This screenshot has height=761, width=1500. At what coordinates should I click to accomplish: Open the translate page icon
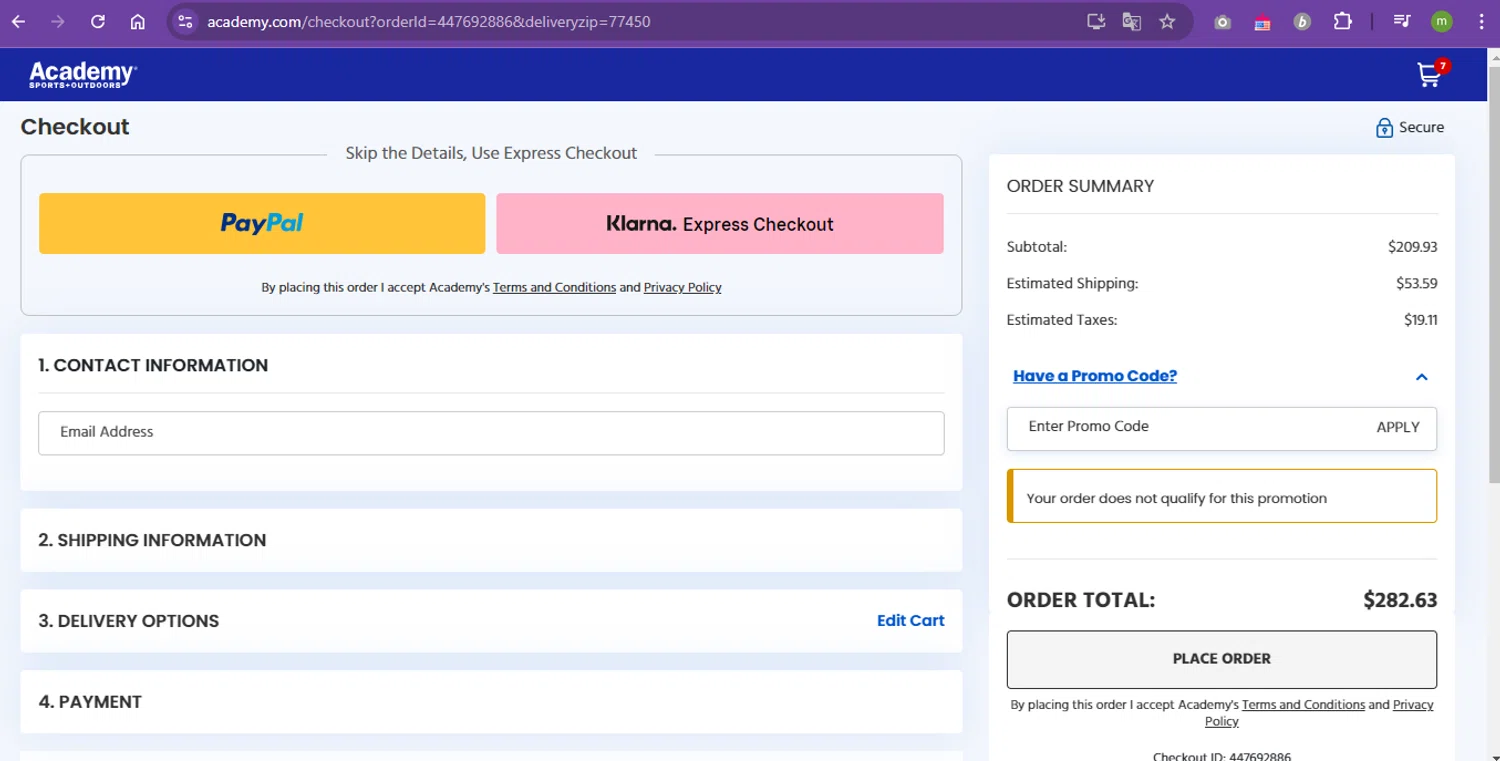tap(1132, 21)
